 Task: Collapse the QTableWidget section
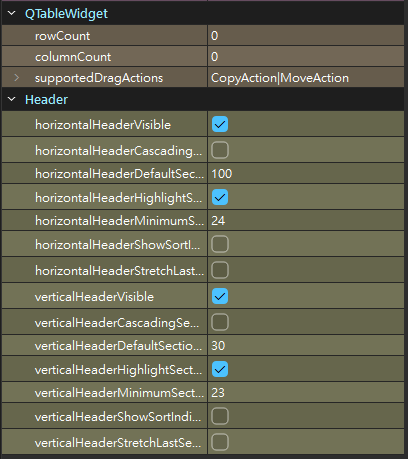tap(12, 14)
